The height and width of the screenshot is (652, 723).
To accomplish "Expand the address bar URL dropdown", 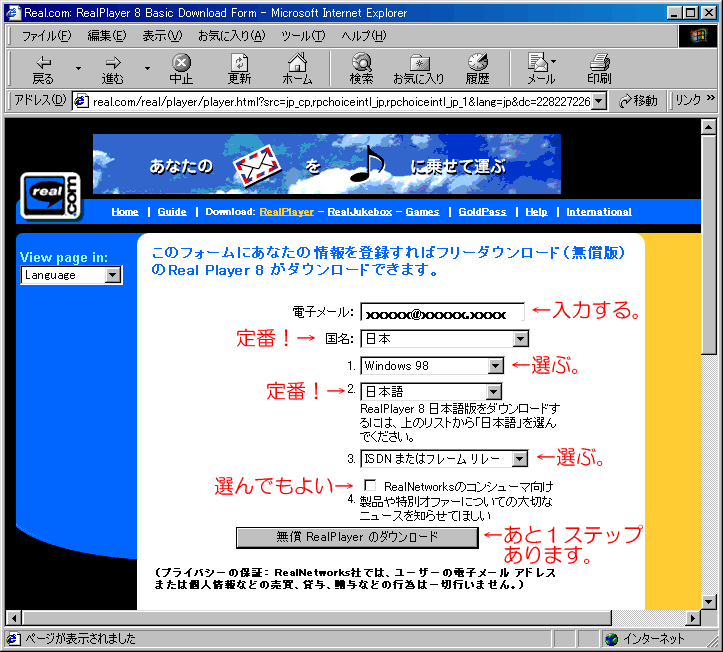I will pyautogui.click(x=599, y=101).
